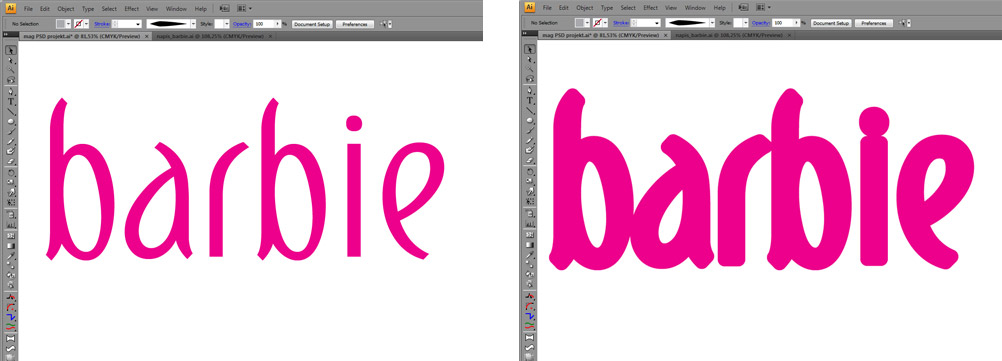The width and height of the screenshot is (1002, 361).
Task: Select the Line Segment tool in left window
Action: (x=11, y=111)
